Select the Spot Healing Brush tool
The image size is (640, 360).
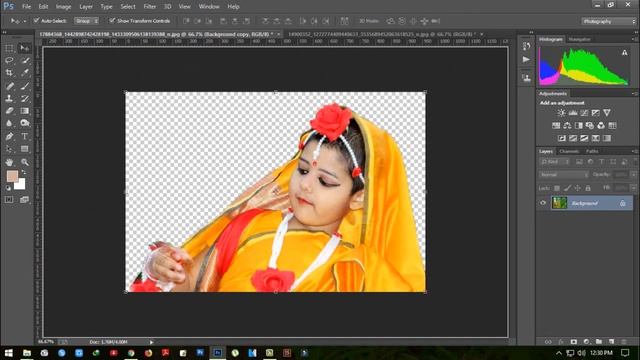[x=9, y=86]
